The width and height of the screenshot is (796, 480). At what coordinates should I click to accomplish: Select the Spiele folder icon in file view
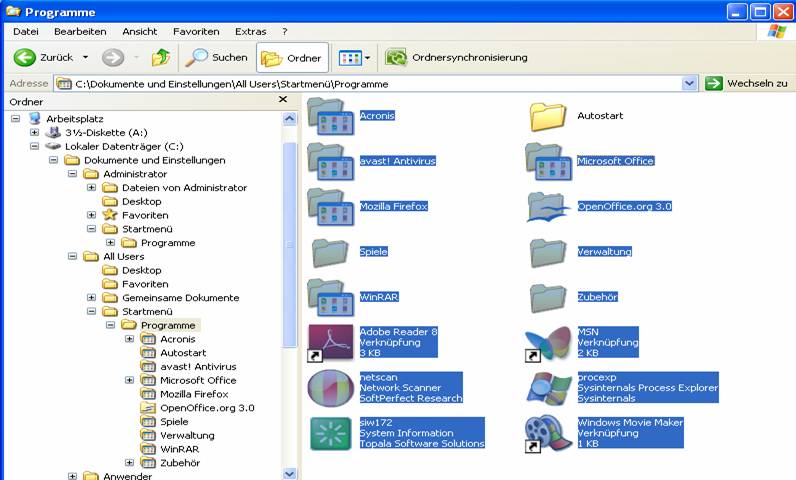[x=330, y=253]
